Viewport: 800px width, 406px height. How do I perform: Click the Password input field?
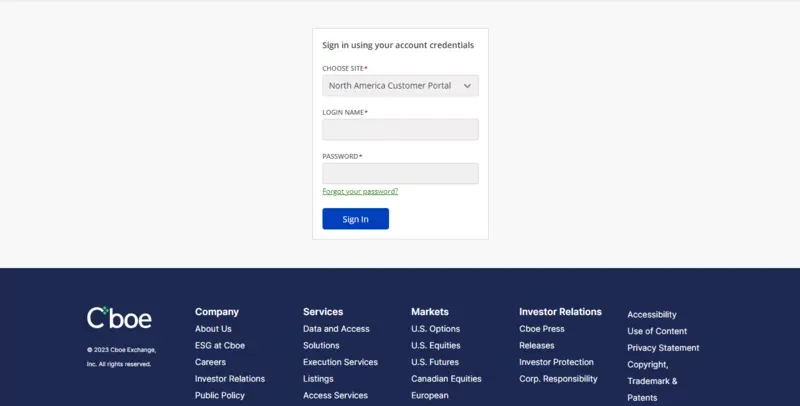click(x=401, y=173)
